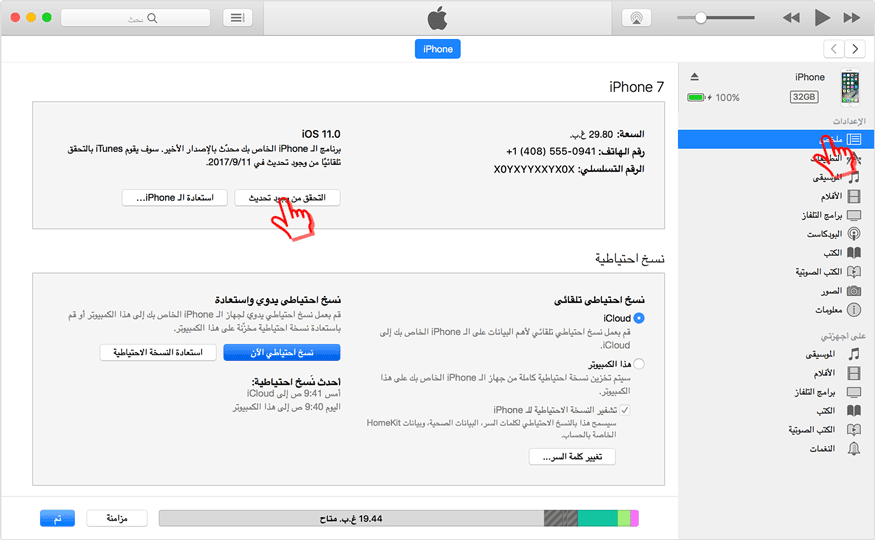Click the AirPlay icon in the toolbar
This screenshot has height=540, width=875.
636,18
